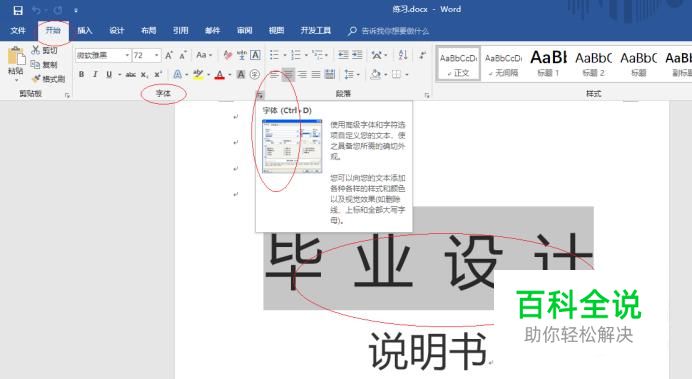Click the increase indent icon
The image size is (692, 379).
point(357,55)
